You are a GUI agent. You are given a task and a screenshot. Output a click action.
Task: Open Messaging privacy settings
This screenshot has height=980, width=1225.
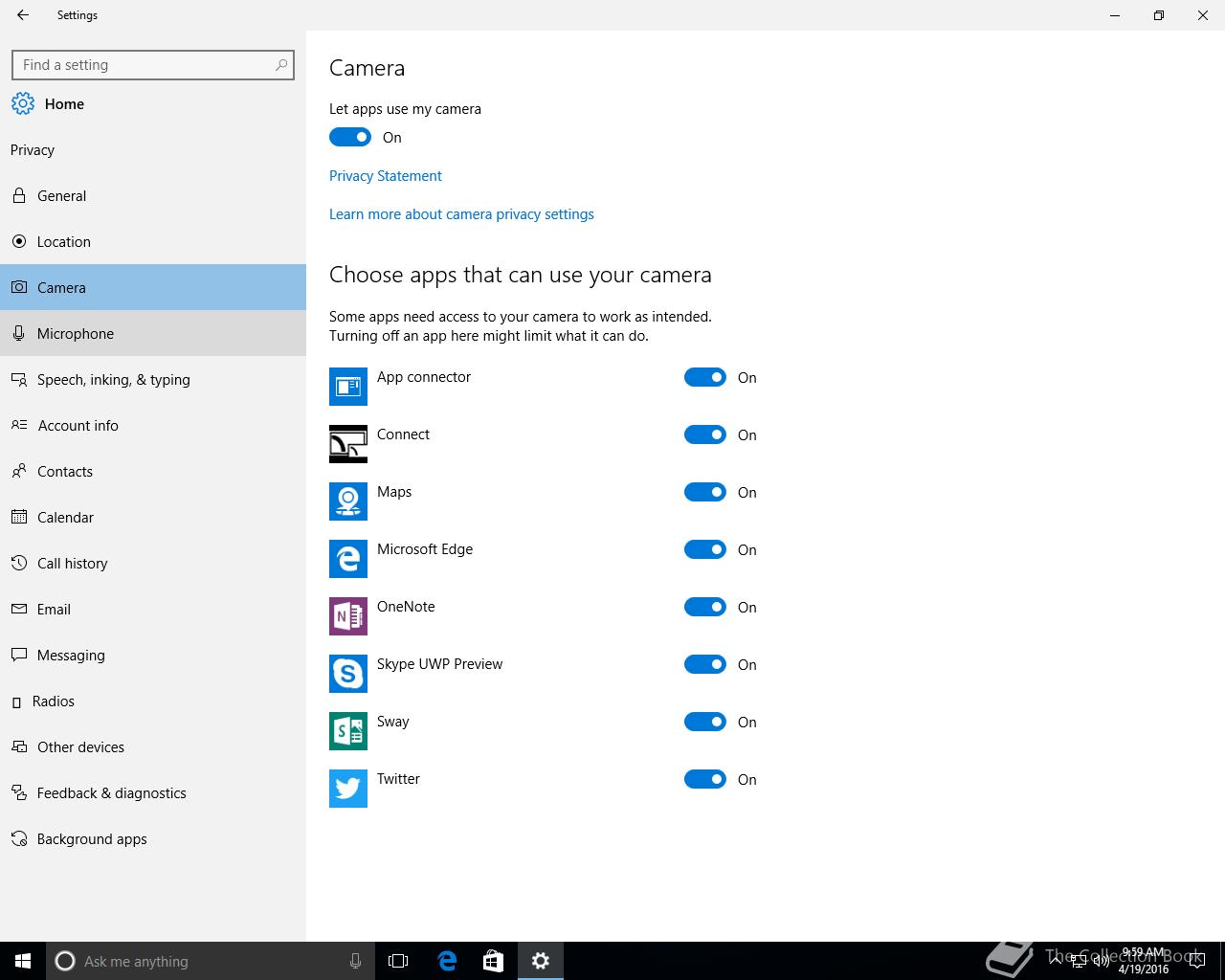(x=153, y=655)
